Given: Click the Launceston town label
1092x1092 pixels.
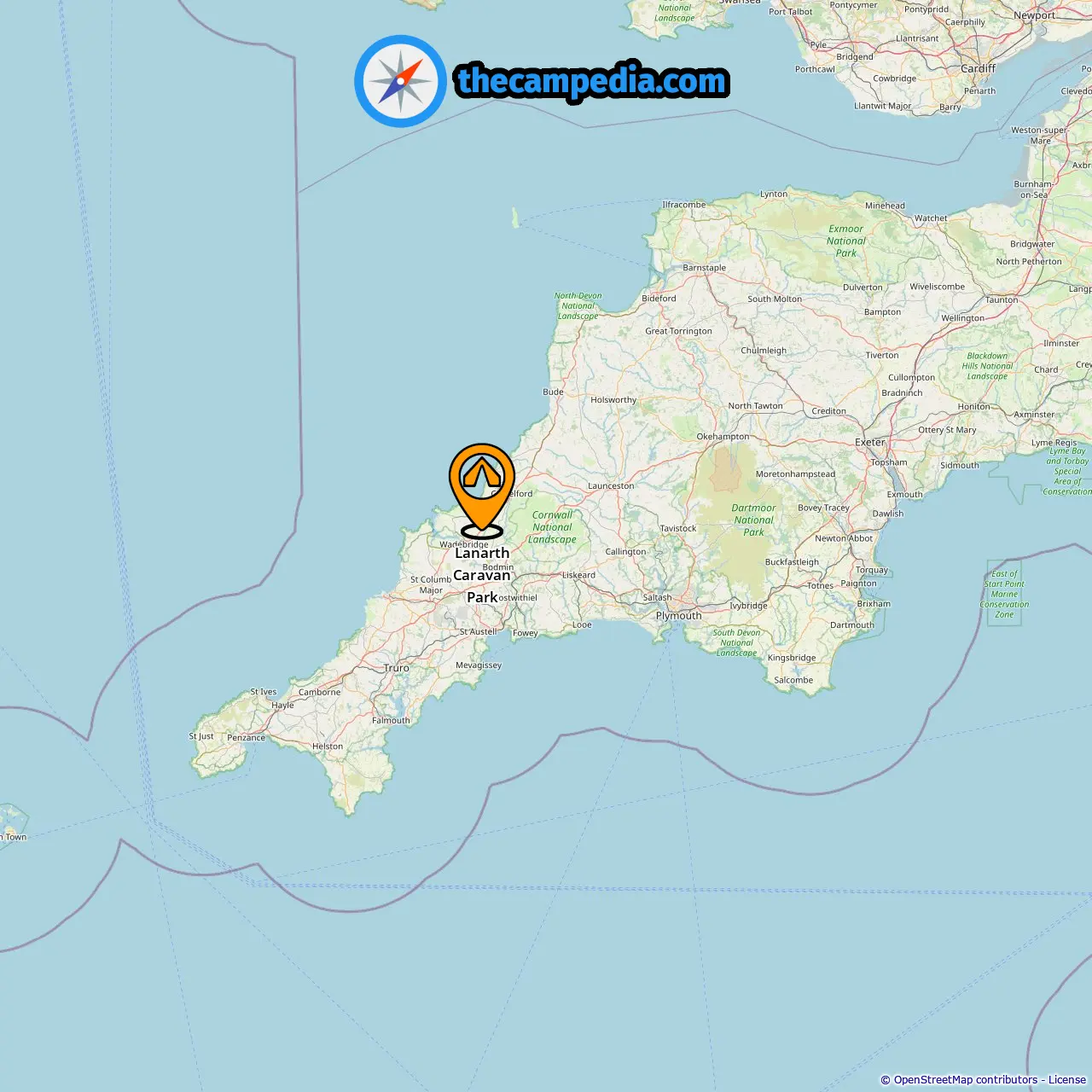Looking at the screenshot, I should 611,486.
